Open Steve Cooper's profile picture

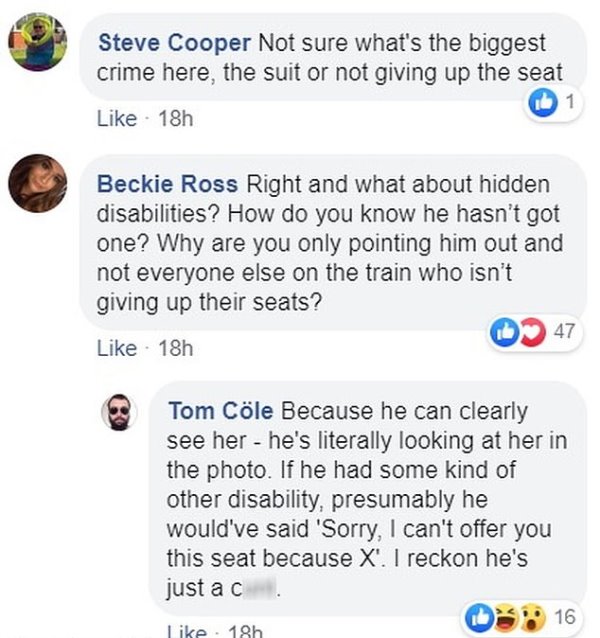click(38, 42)
